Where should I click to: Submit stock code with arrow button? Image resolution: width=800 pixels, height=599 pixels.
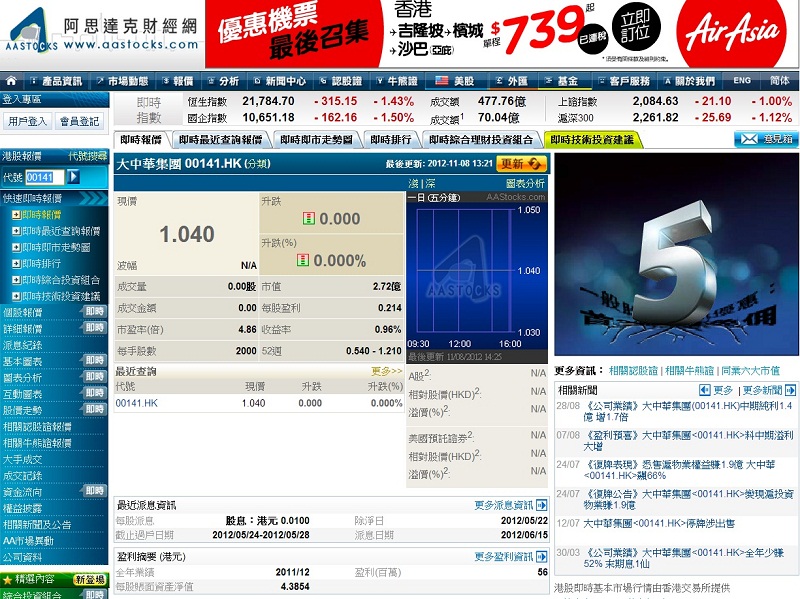74,177
